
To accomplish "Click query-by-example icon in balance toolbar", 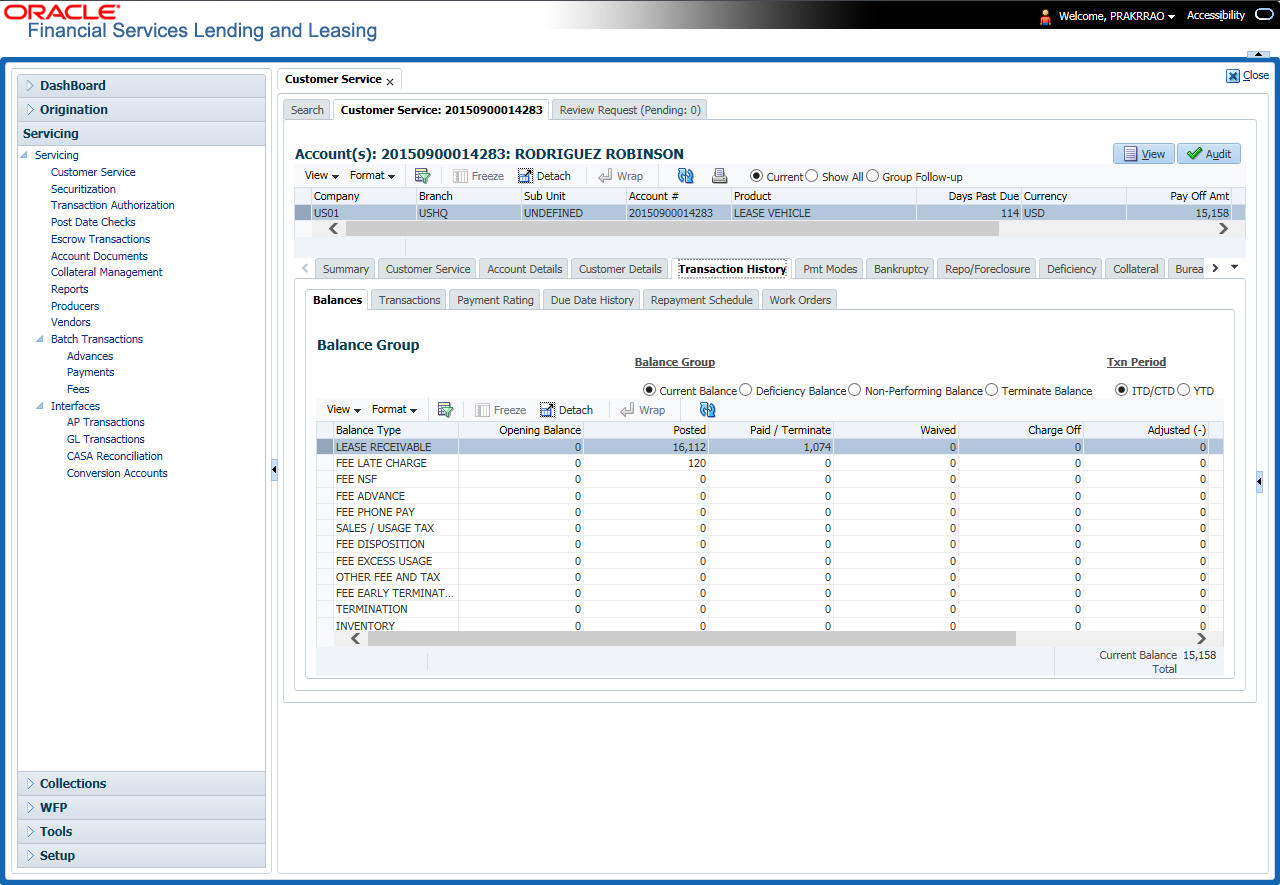I will click(445, 410).
